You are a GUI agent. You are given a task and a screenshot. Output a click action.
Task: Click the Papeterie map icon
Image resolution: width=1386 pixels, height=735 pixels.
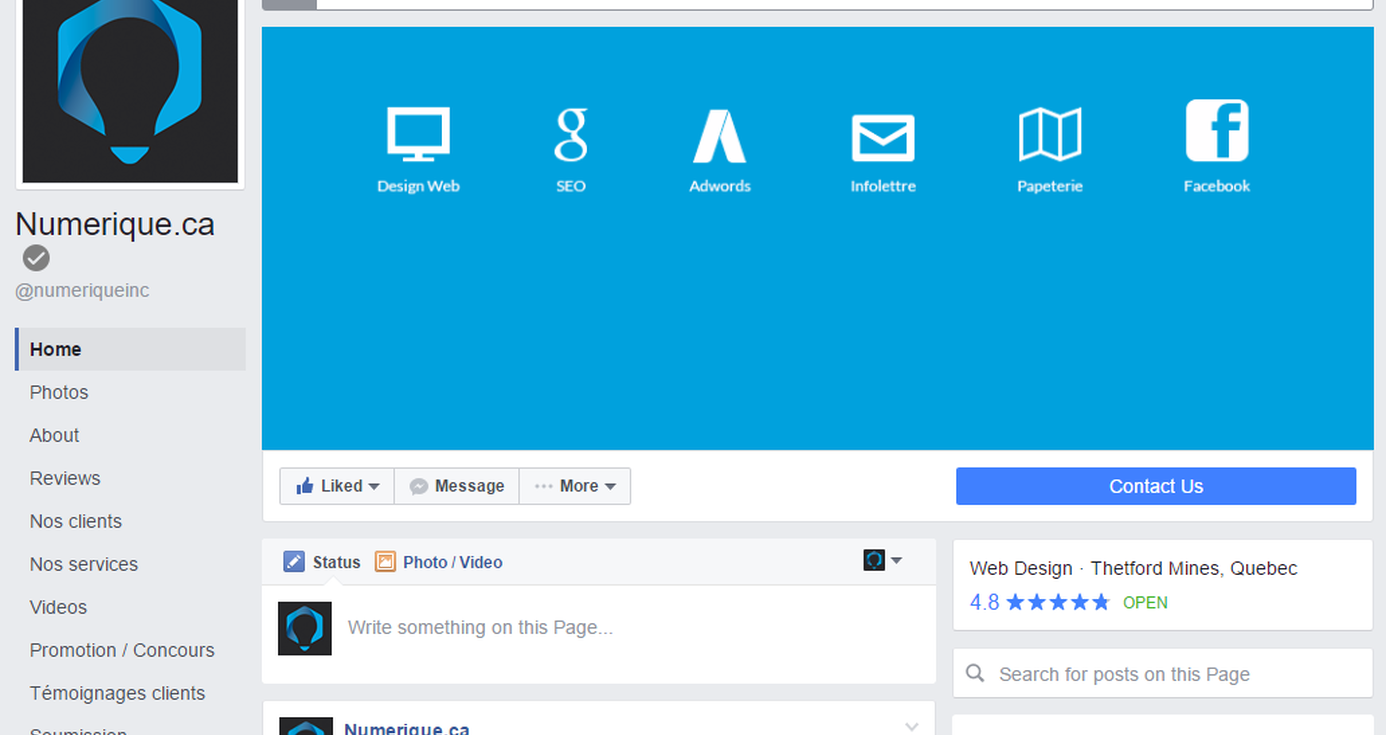[1050, 135]
